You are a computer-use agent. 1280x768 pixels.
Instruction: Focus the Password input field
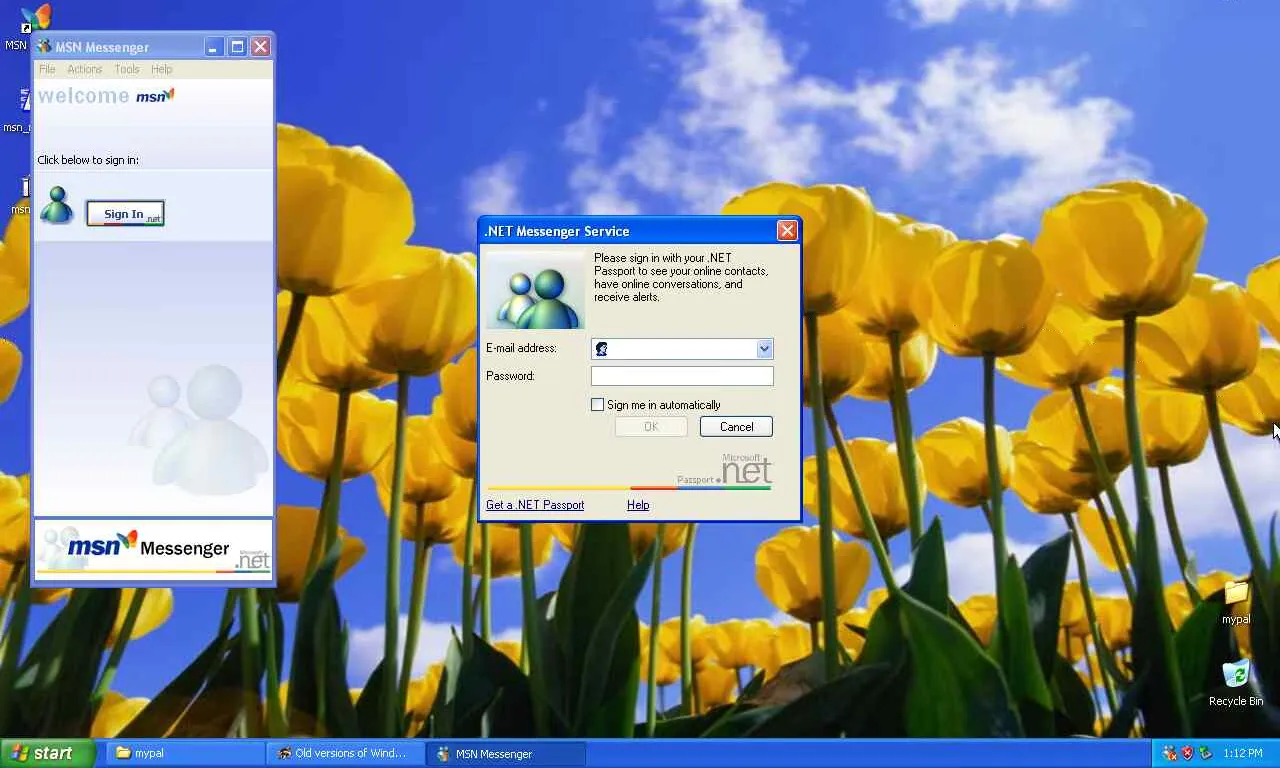tap(682, 376)
